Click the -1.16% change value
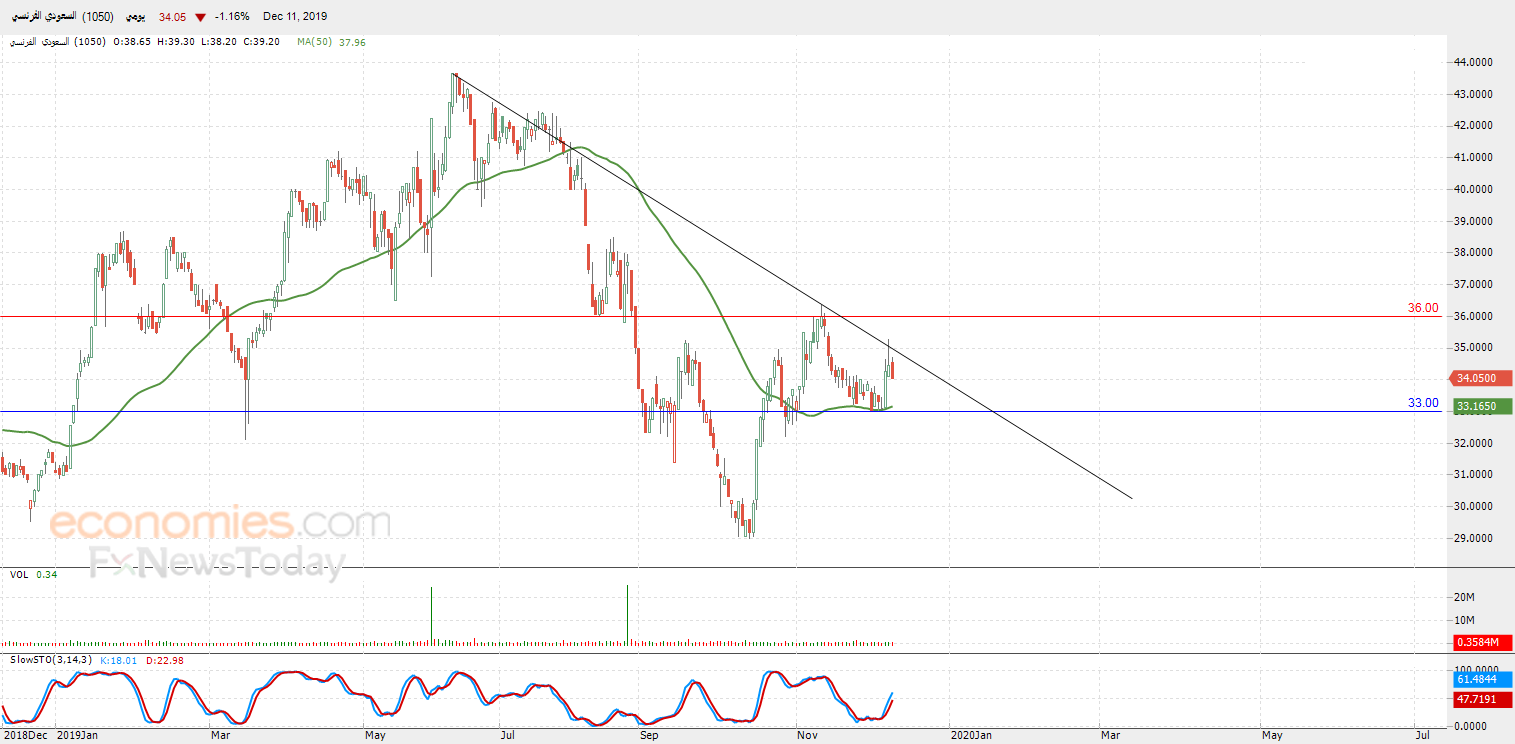The width and height of the screenshot is (1515, 744). pyautogui.click(x=232, y=17)
